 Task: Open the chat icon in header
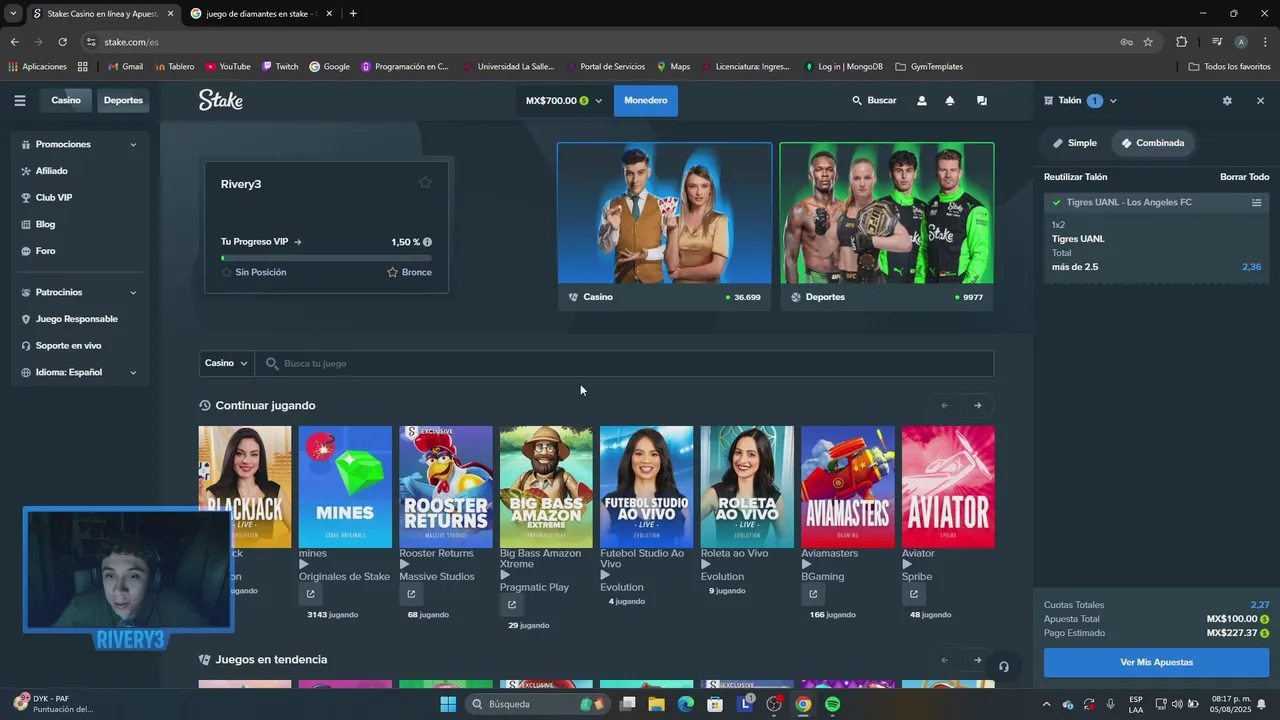pyautogui.click(x=982, y=101)
